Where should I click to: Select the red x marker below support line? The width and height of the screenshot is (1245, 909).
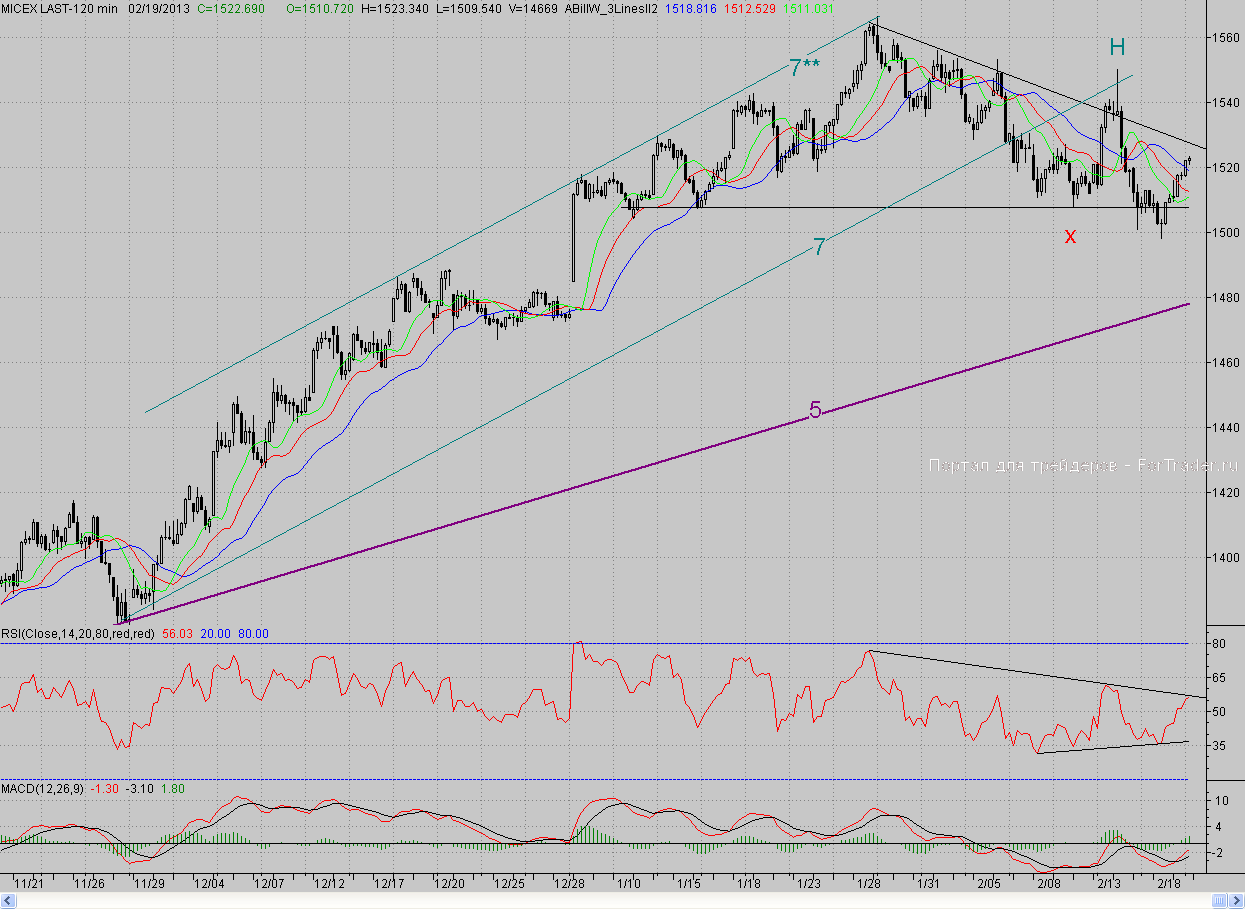tap(1070, 236)
